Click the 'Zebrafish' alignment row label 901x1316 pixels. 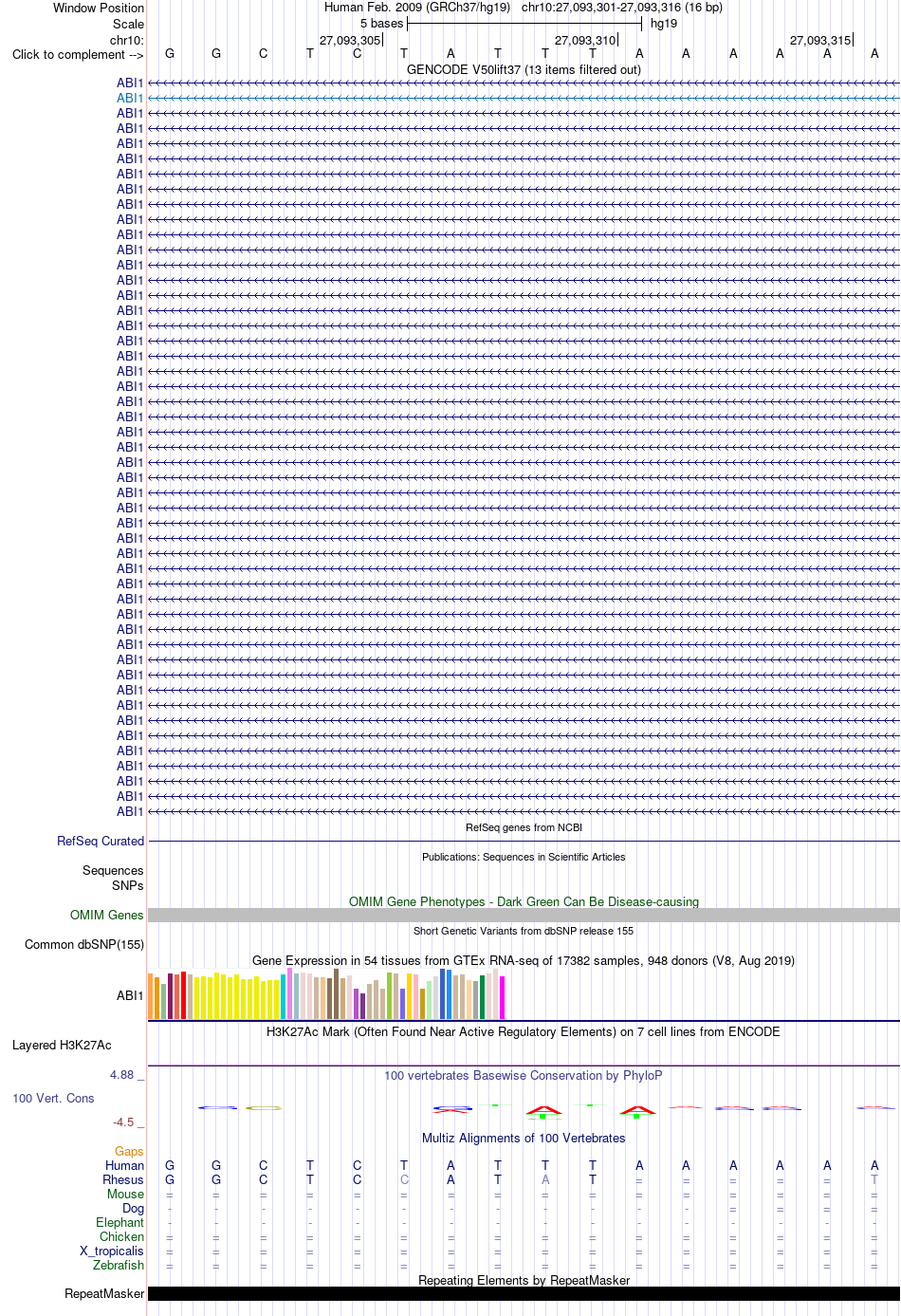[x=119, y=1265]
